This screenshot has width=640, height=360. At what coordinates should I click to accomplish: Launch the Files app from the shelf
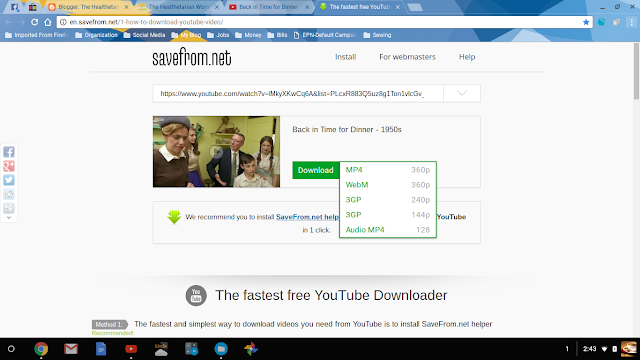[x=221, y=349]
